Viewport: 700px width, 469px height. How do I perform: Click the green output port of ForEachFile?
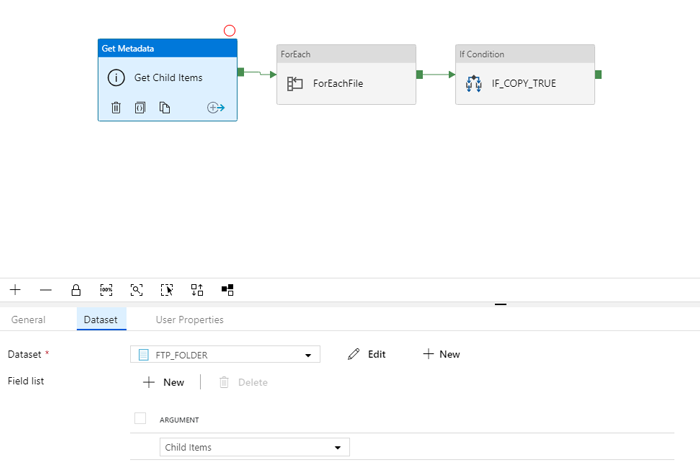pyautogui.click(x=419, y=75)
